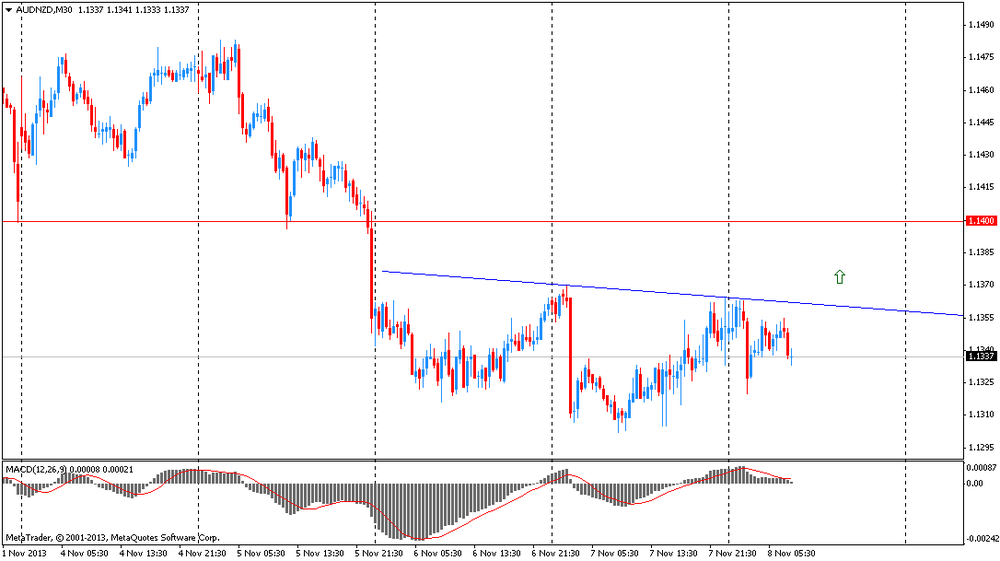Viewport: 1000px width, 561px height.
Task: Click price axis value 1.1490
Action: [x=982, y=25]
